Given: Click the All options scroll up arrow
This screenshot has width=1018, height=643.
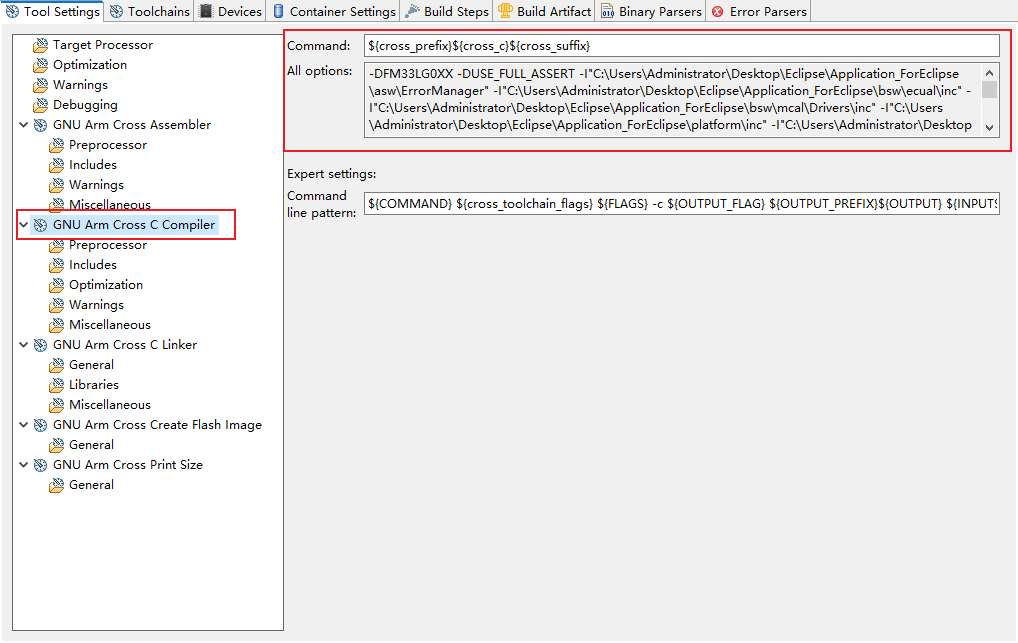Looking at the screenshot, I should (x=989, y=73).
